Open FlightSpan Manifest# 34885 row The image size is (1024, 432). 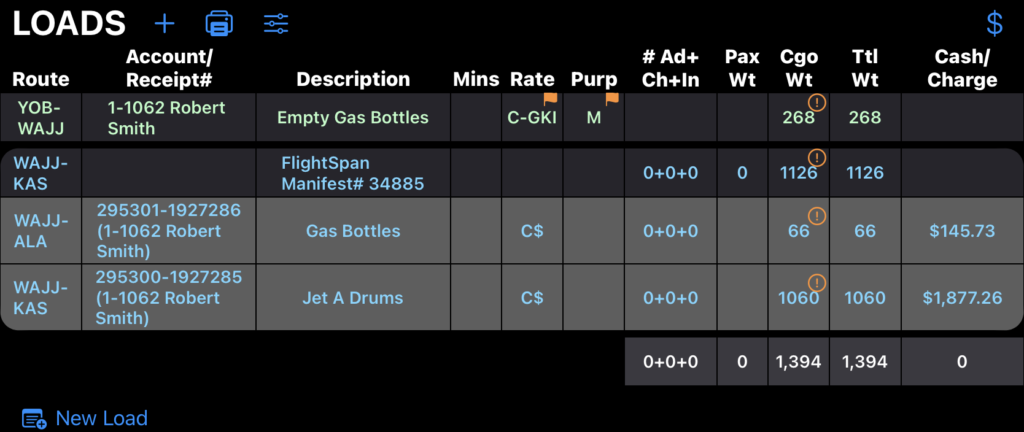pyautogui.click(x=353, y=173)
